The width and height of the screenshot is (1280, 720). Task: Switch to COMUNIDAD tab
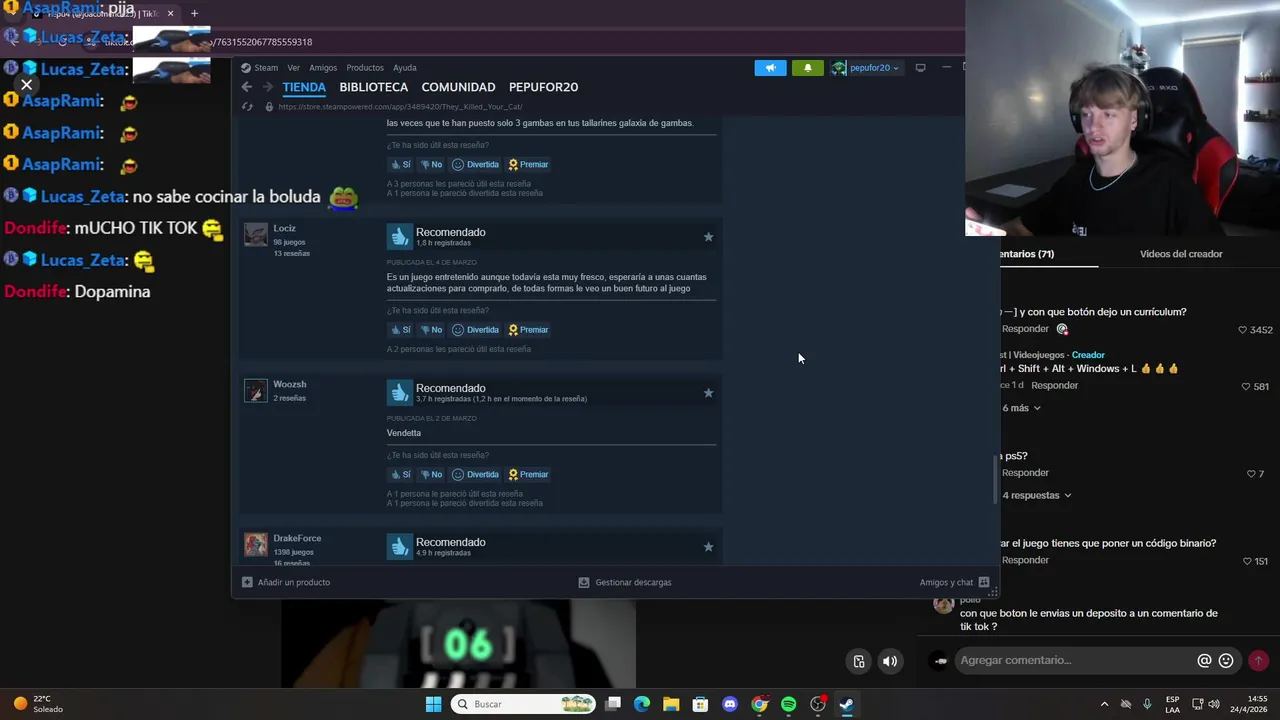coord(458,87)
